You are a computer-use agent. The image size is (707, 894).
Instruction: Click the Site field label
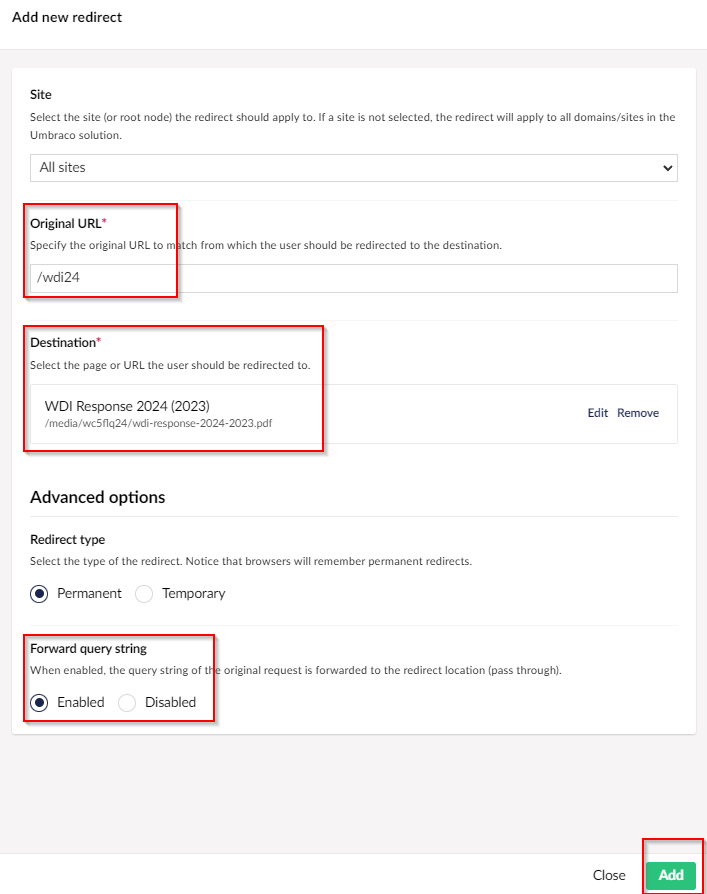click(x=40, y=95)
